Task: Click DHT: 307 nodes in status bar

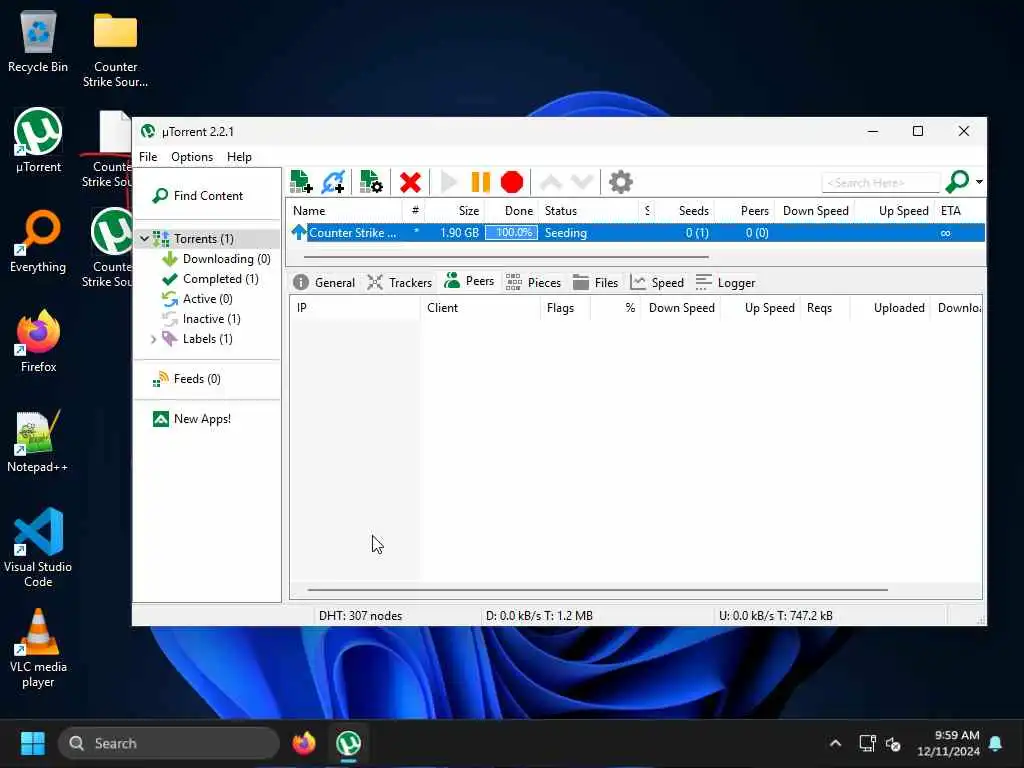Action: tap(360, 616)
